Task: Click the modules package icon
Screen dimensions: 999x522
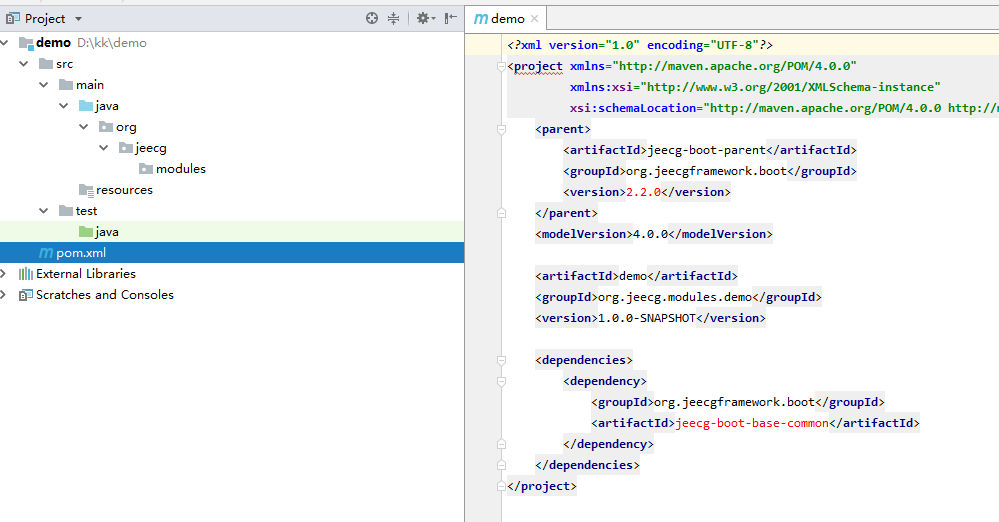Action: tap(146, 169)
